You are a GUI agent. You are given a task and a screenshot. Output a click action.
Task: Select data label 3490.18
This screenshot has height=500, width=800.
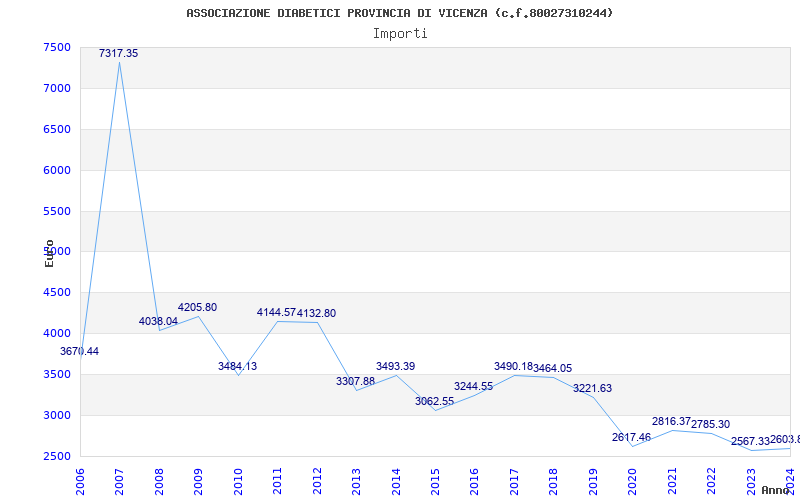pos(513,366)
